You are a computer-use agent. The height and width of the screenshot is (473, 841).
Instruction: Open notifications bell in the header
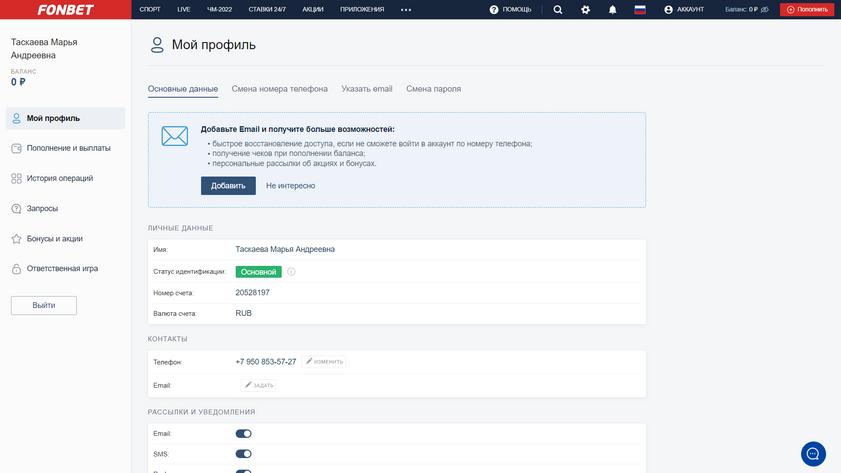(x=613, y=9)
